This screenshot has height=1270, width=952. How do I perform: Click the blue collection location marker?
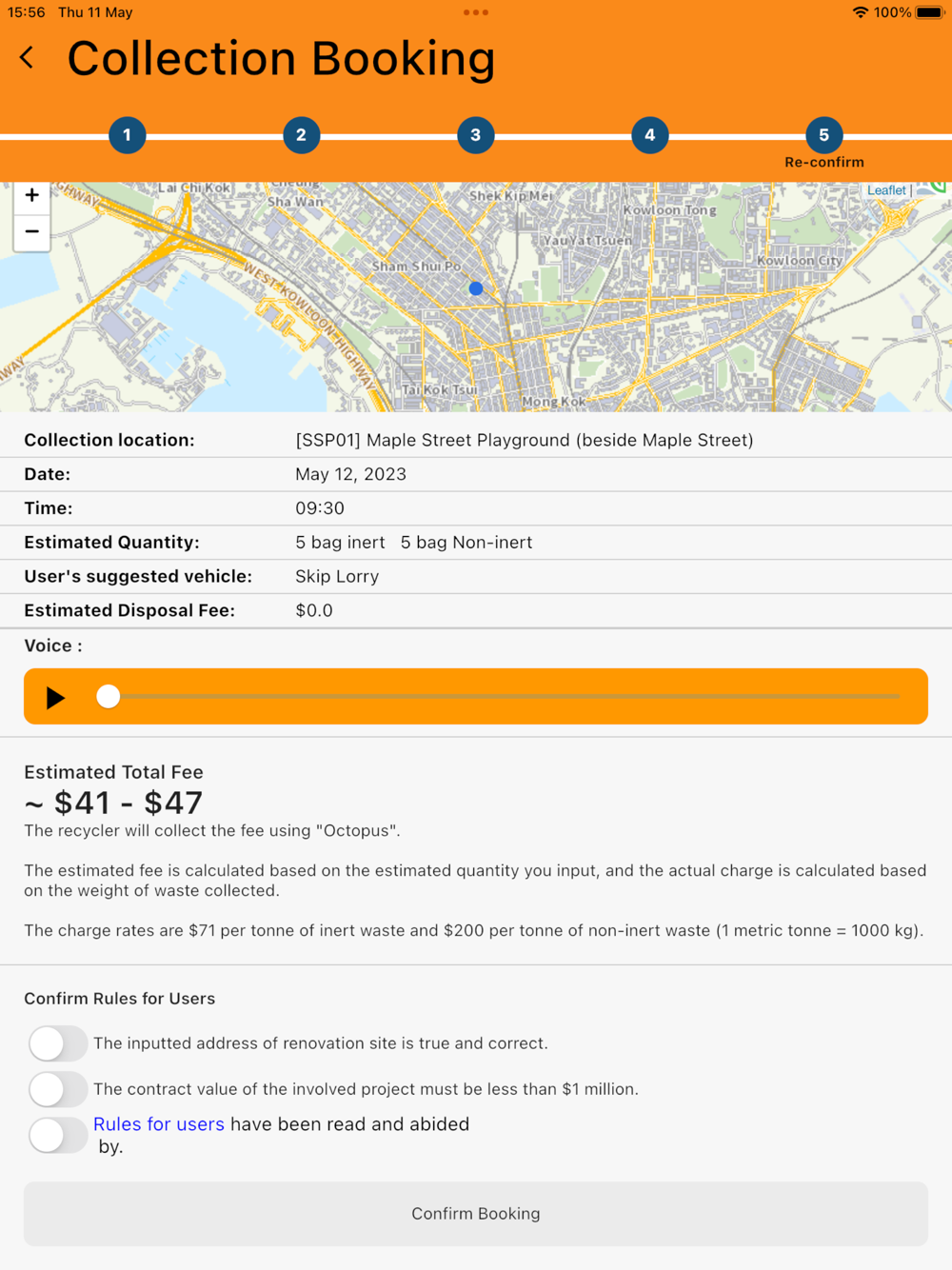click(476, 288)
